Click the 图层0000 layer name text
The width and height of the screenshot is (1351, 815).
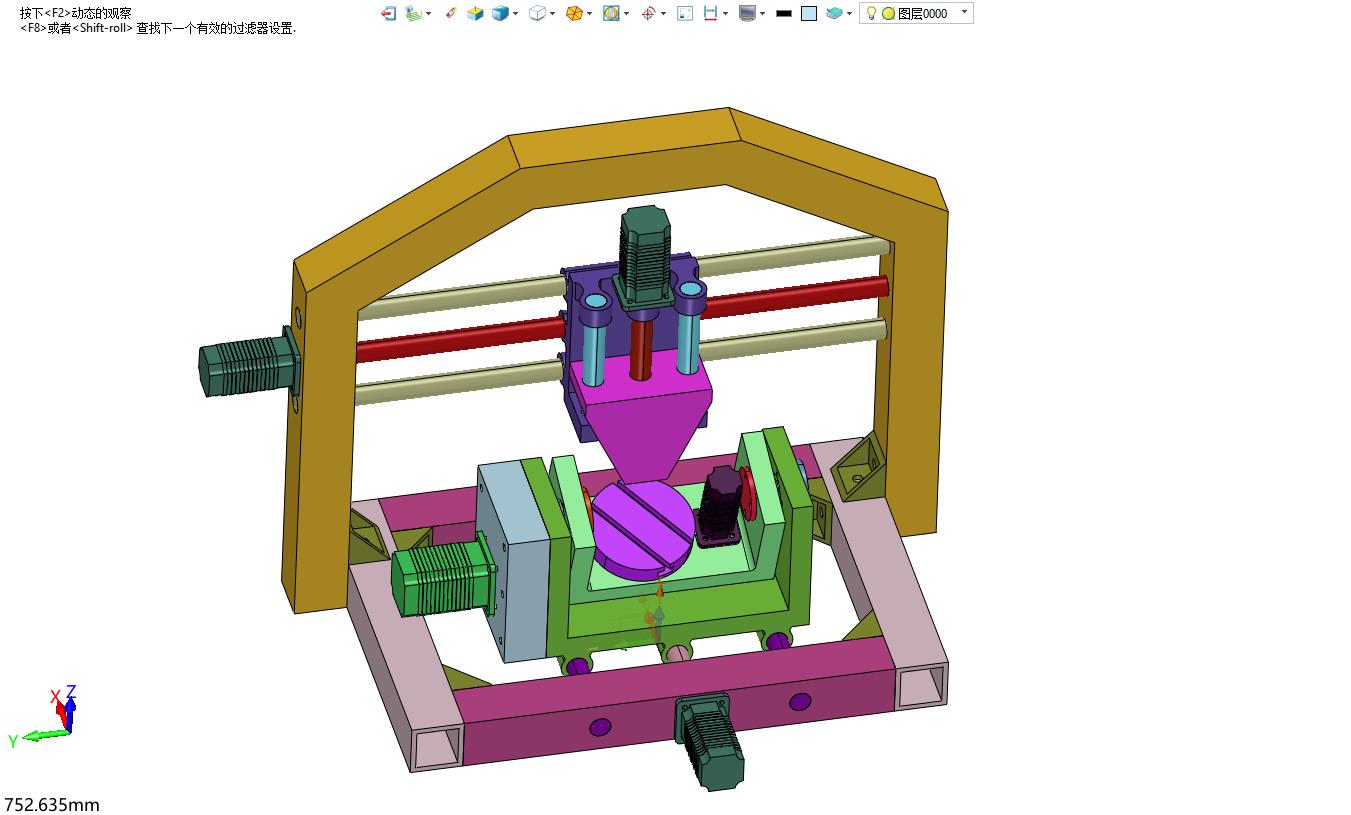(922, 14)
